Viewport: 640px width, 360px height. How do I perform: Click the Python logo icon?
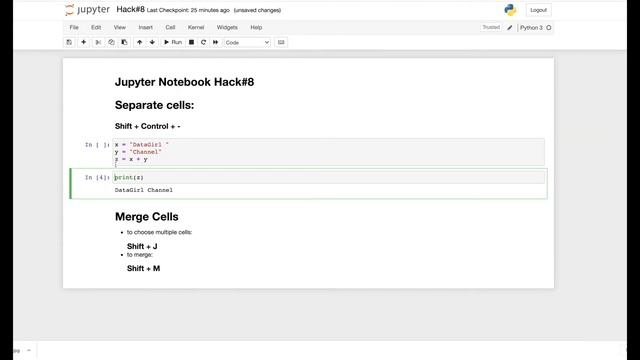pyautogui.click(x=510, y=10)
